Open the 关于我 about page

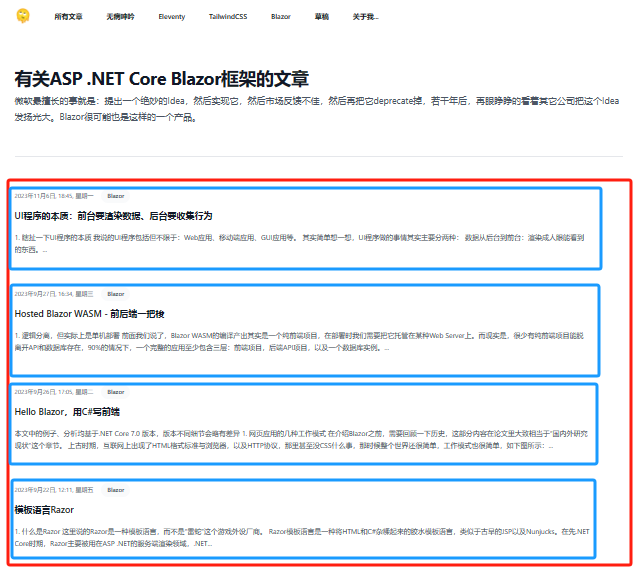point(365,17)
